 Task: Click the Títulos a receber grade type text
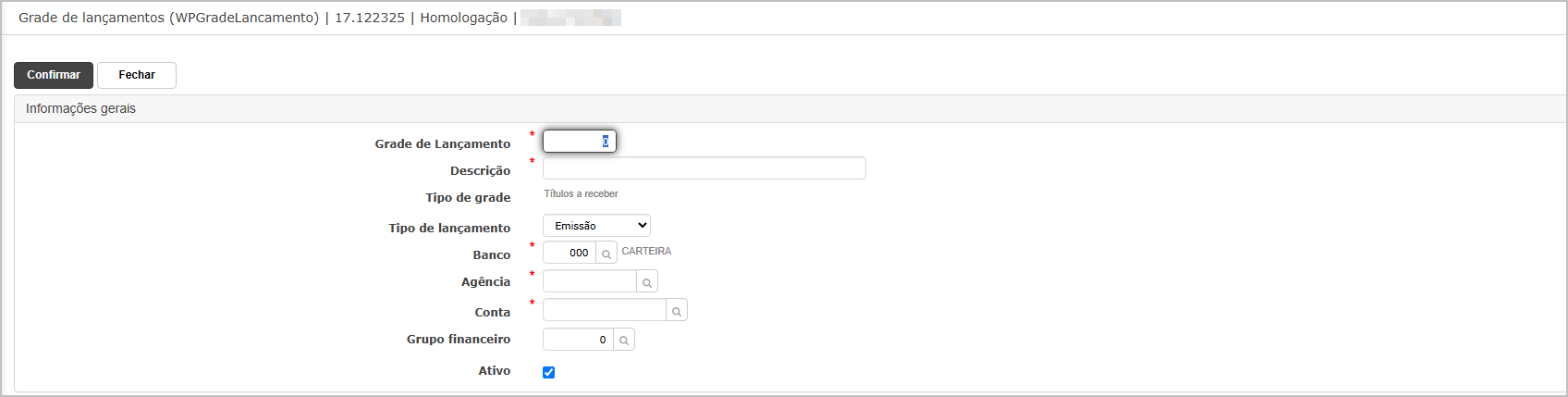(581, 194)
